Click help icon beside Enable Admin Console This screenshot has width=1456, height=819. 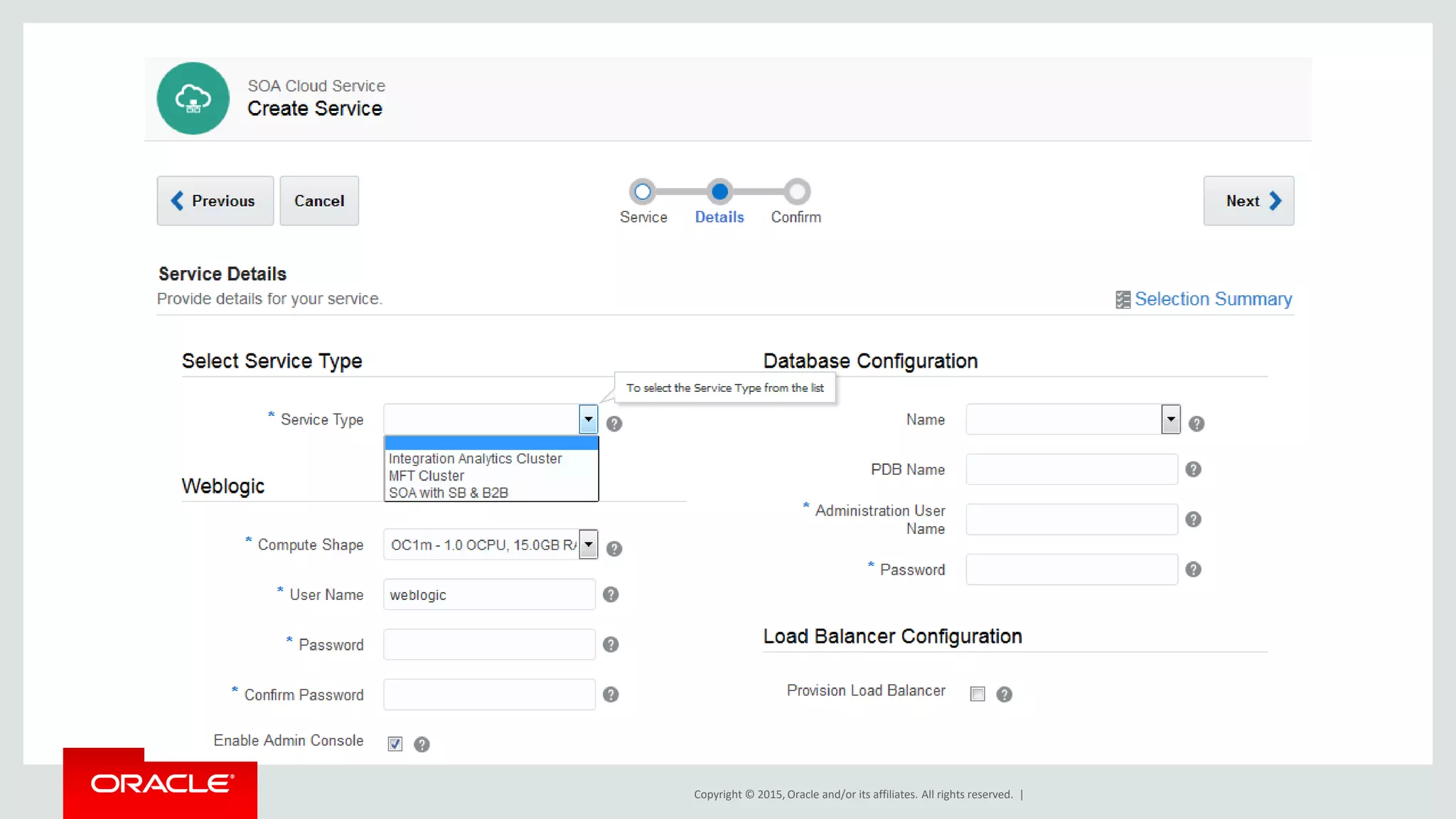422,744
